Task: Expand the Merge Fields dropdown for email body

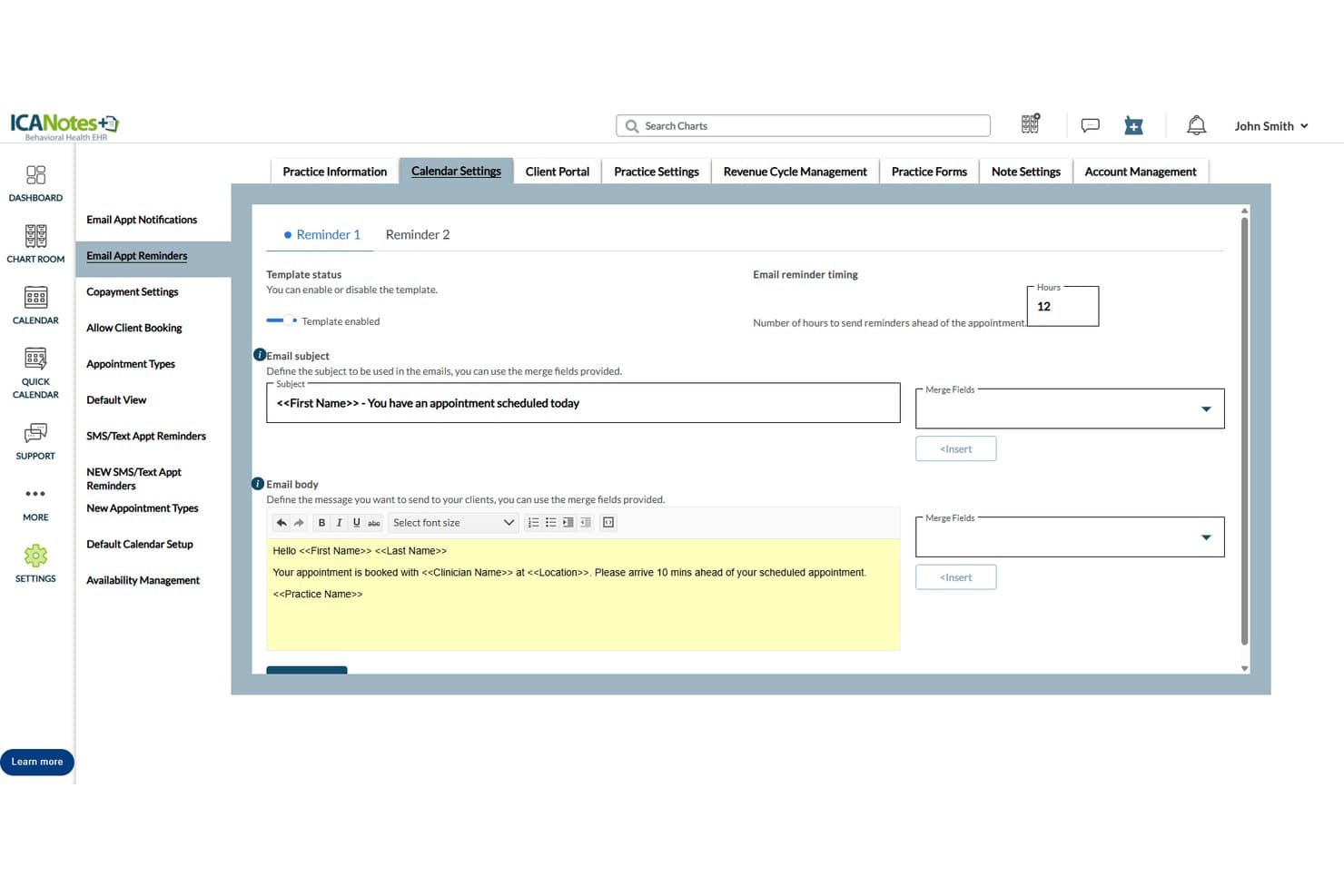Action: coord(1070,537)
